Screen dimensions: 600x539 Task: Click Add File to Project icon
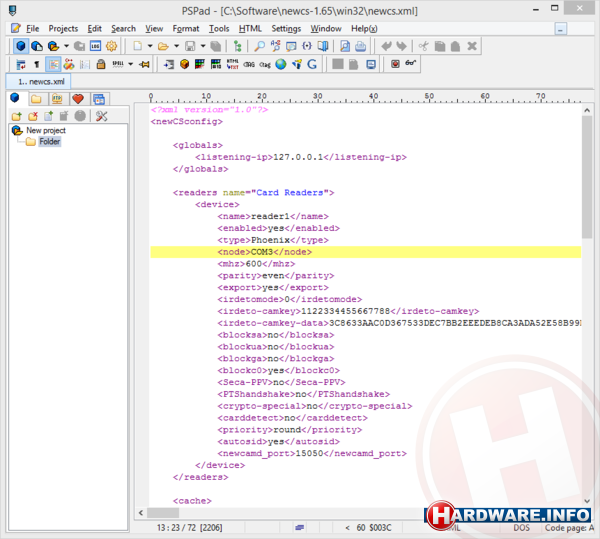49,116
